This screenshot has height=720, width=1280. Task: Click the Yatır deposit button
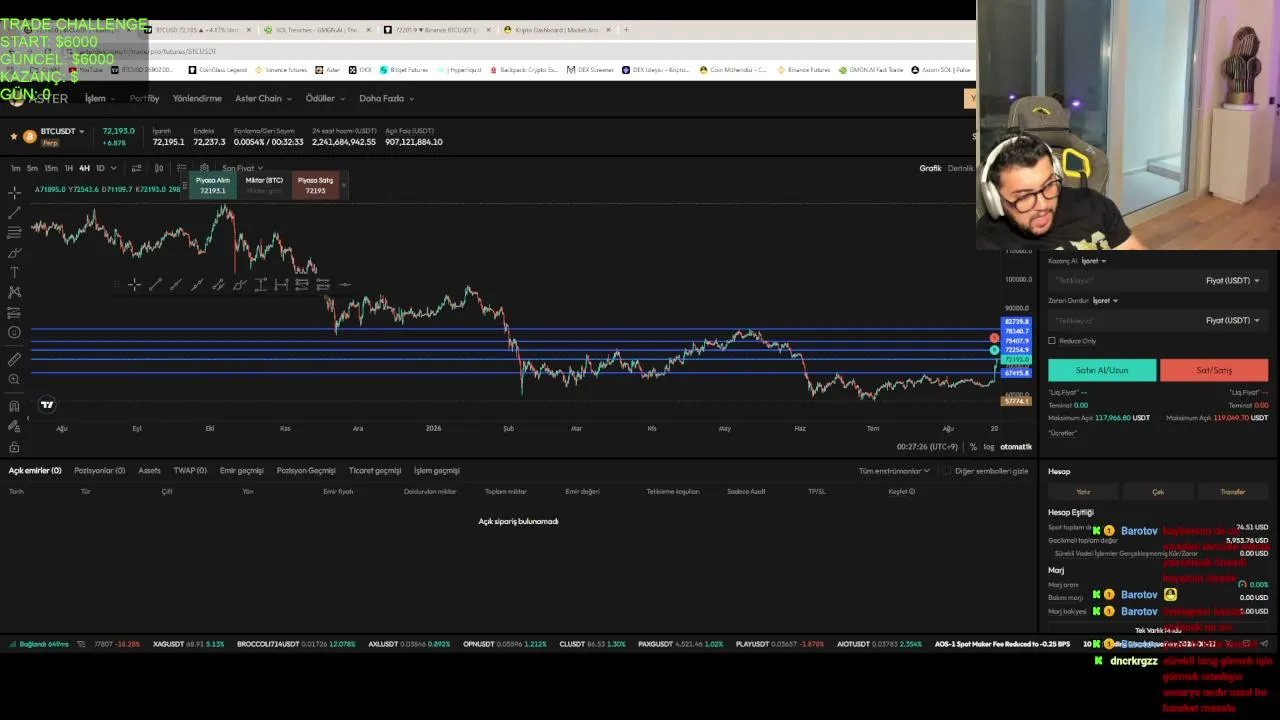click(x=1083, y=492)
